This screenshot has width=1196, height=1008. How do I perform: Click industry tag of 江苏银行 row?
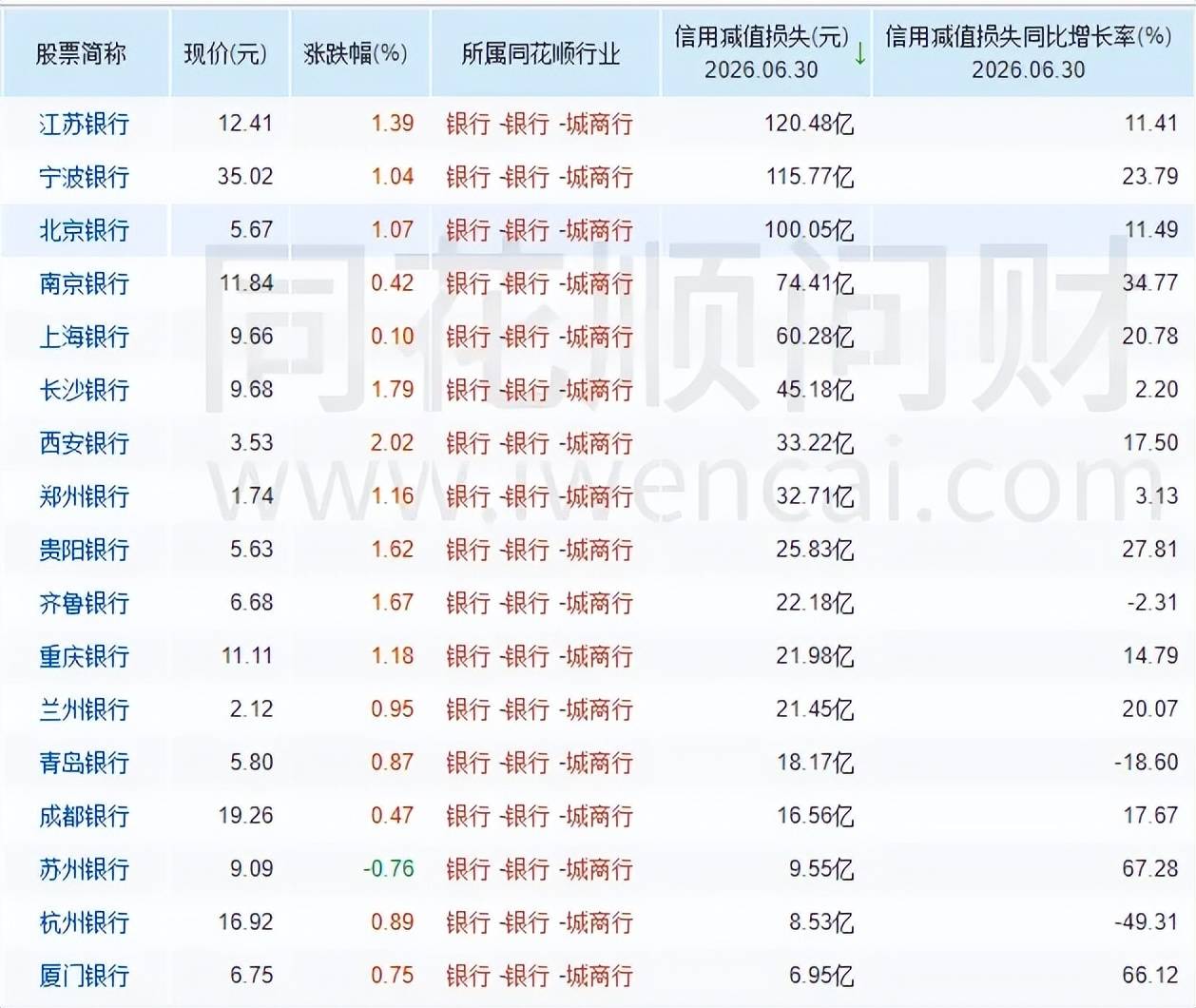pos(539,124)
